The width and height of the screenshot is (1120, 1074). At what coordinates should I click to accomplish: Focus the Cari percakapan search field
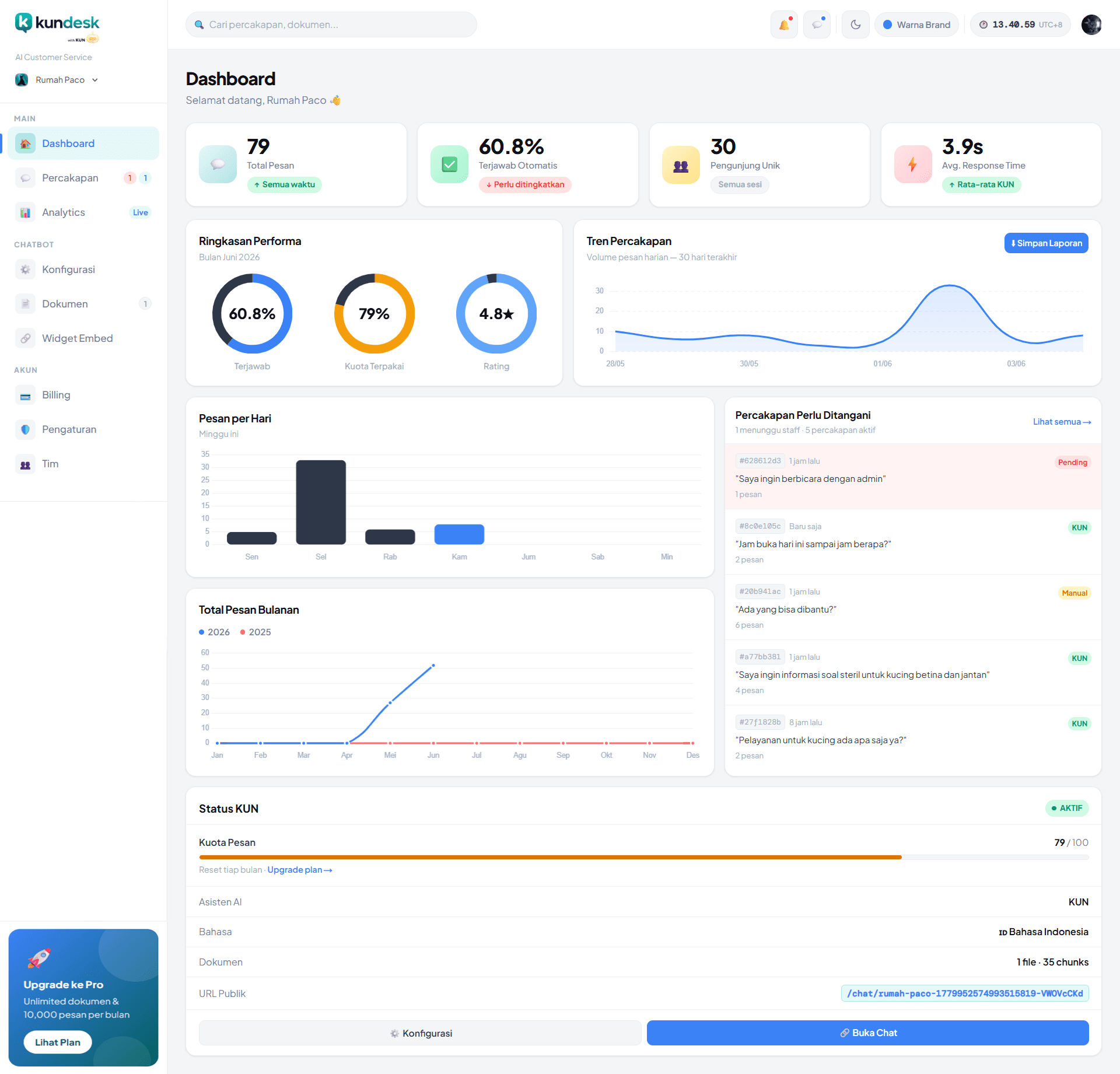pyautogui.click(x=331, y=25)
